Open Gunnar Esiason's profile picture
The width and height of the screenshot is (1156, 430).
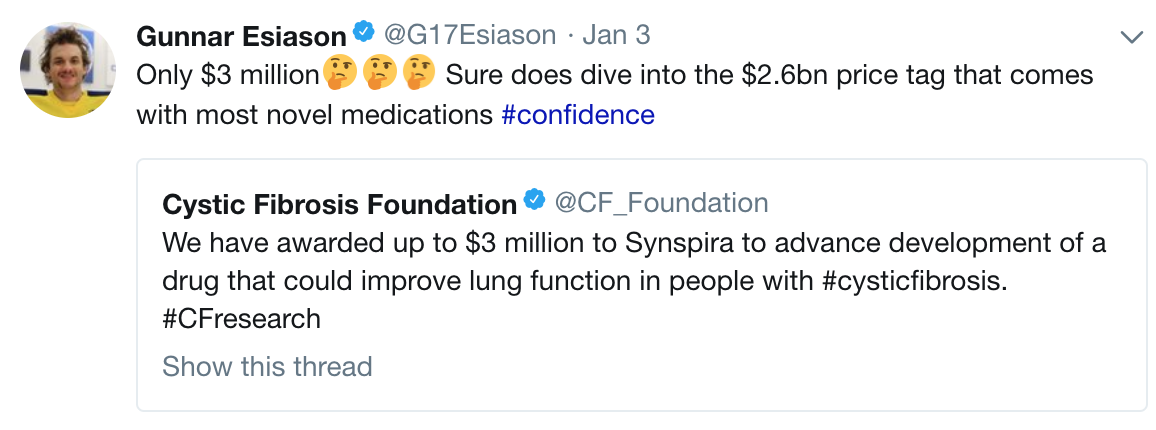tap(68, 71)
